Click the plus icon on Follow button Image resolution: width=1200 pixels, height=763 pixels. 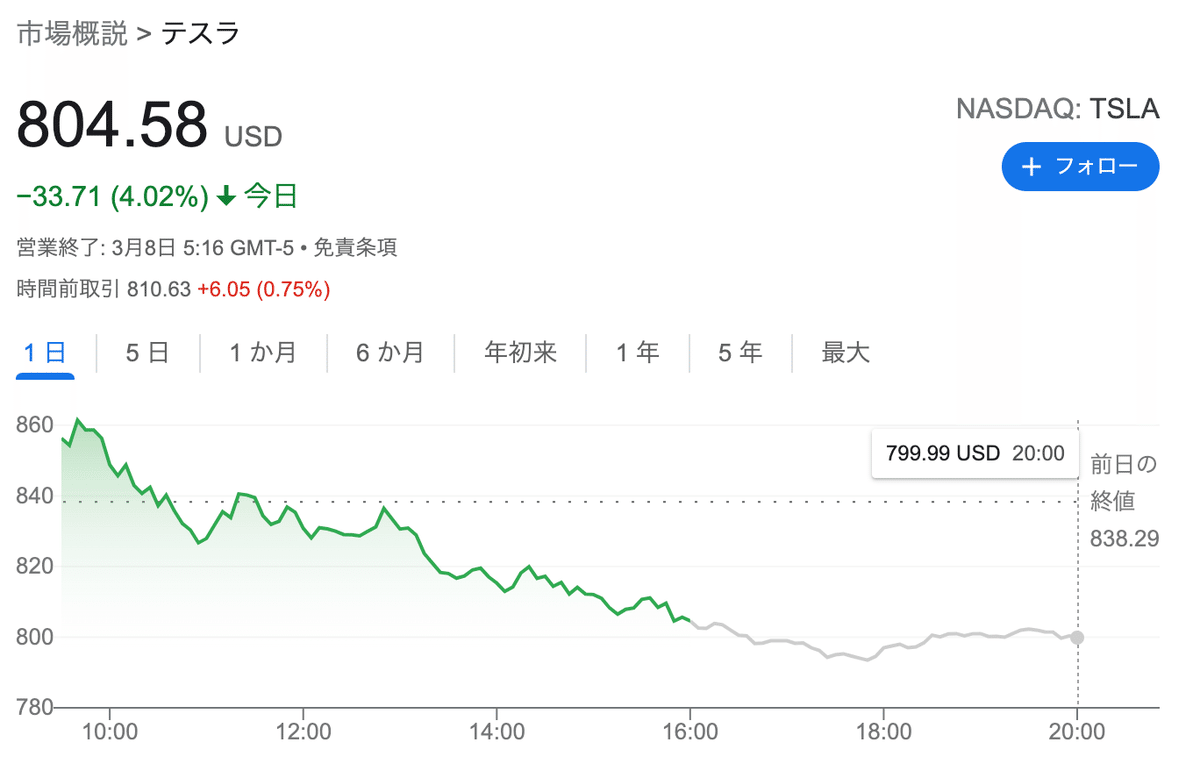coord(1033,167)
